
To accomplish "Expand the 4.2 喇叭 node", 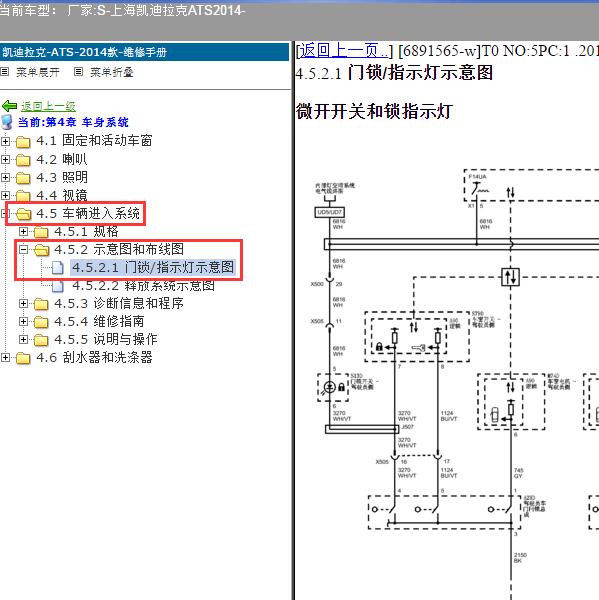I will (5, 159).
